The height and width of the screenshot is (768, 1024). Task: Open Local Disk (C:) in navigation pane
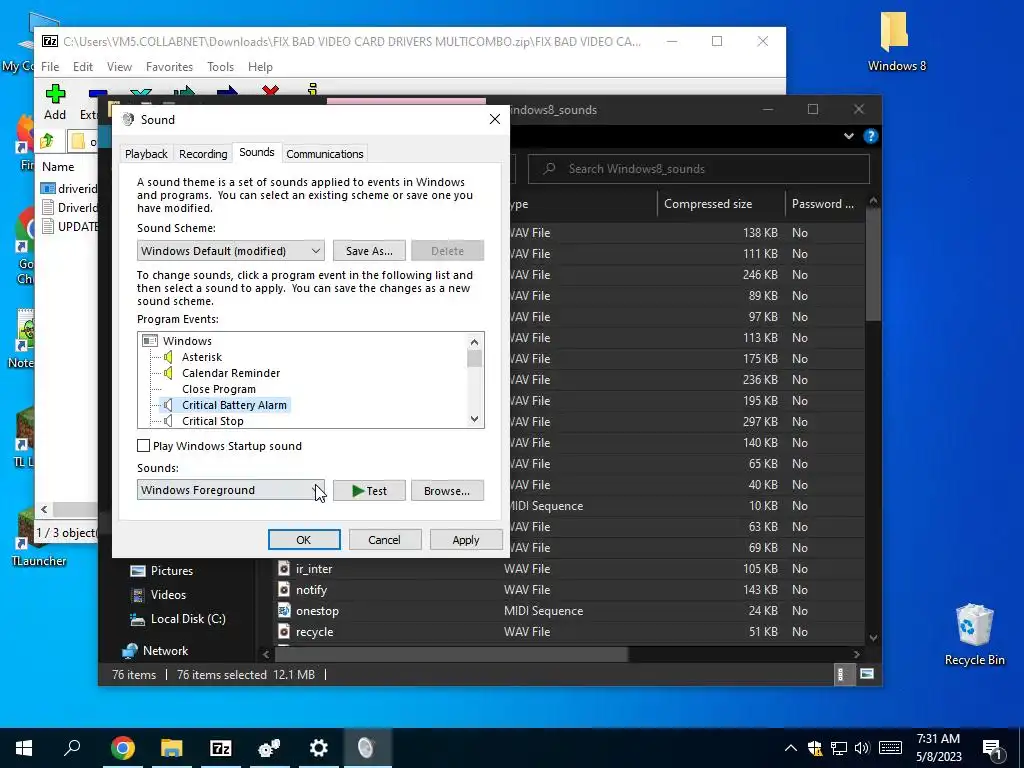click(x=187, y=618)
